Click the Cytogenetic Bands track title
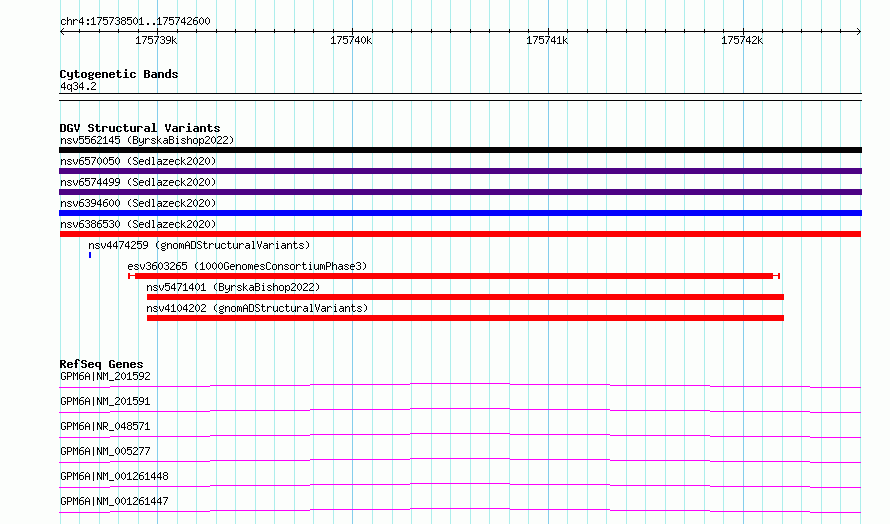890x524 pixels. point(119,74)
